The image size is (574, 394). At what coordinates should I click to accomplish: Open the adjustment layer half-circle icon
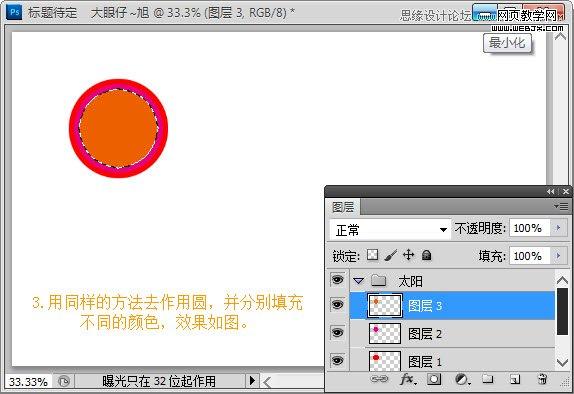462,379
